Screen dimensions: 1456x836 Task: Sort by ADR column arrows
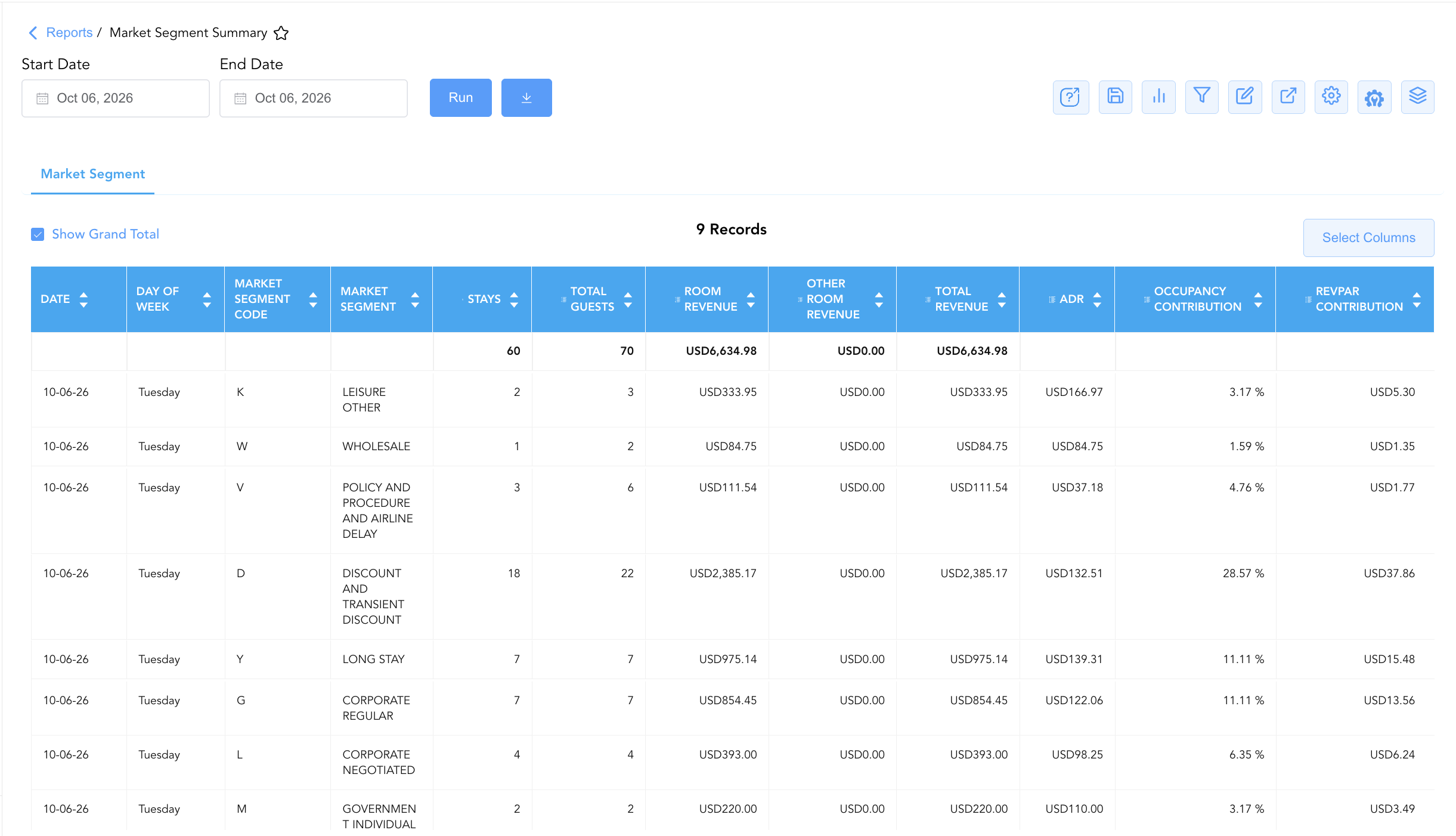(x=1097, y=299)
